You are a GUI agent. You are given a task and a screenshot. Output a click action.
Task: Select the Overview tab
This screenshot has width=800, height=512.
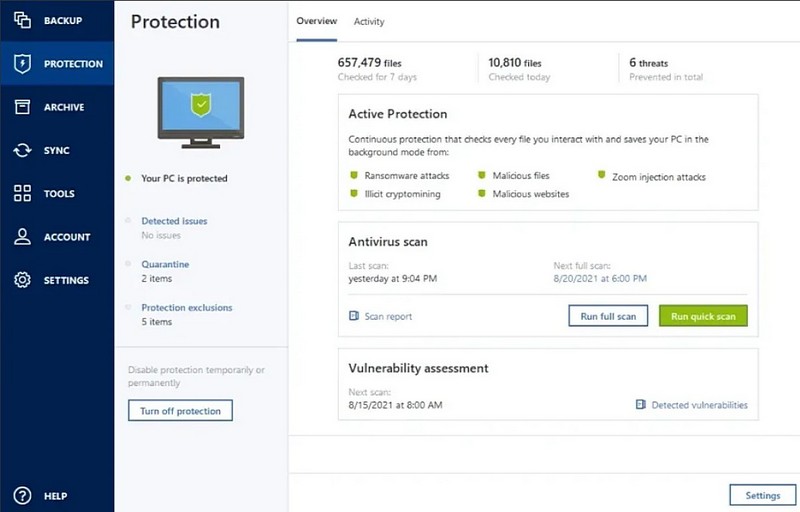point(317,21)
